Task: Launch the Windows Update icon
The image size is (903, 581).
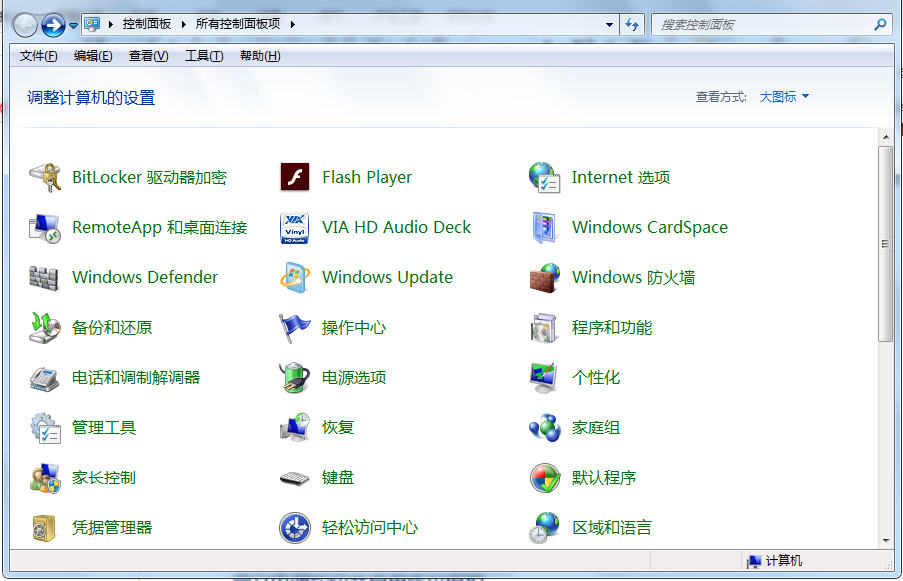Action: (295, 278)
